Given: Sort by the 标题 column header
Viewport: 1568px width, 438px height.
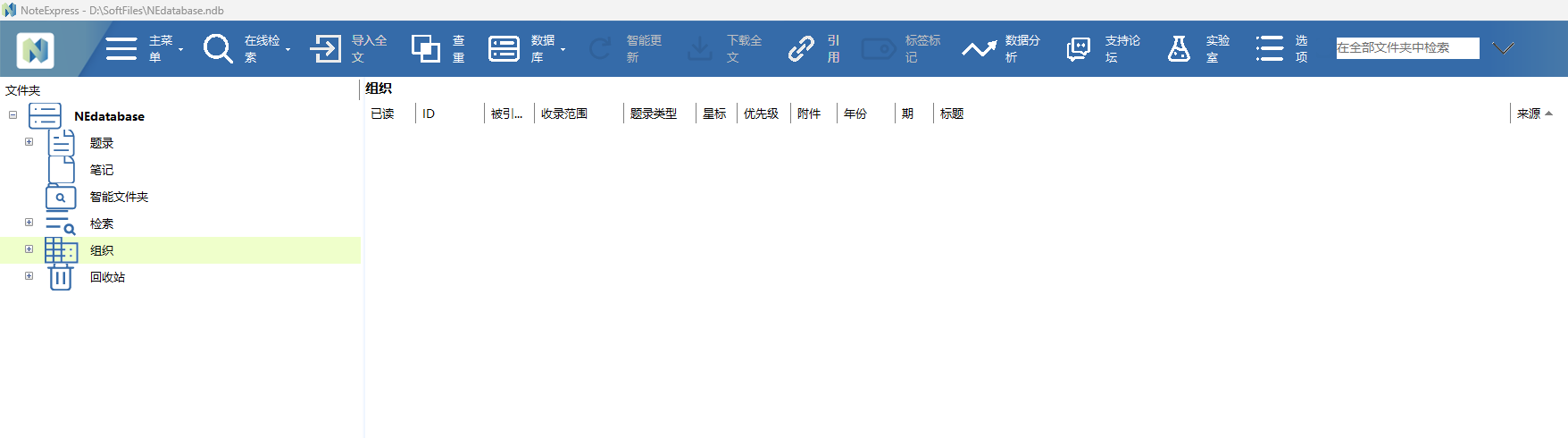Looking at the screenshot, I should [1221, 114].
